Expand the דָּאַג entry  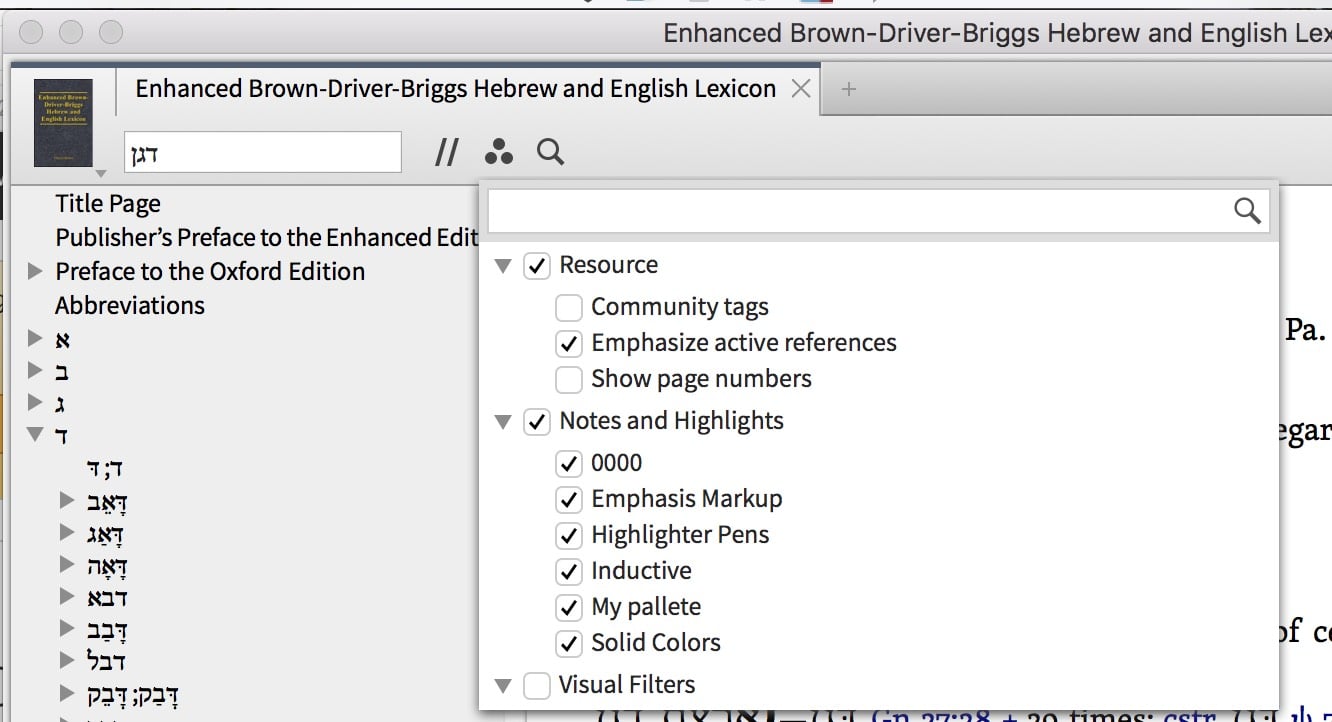point(67,531)
